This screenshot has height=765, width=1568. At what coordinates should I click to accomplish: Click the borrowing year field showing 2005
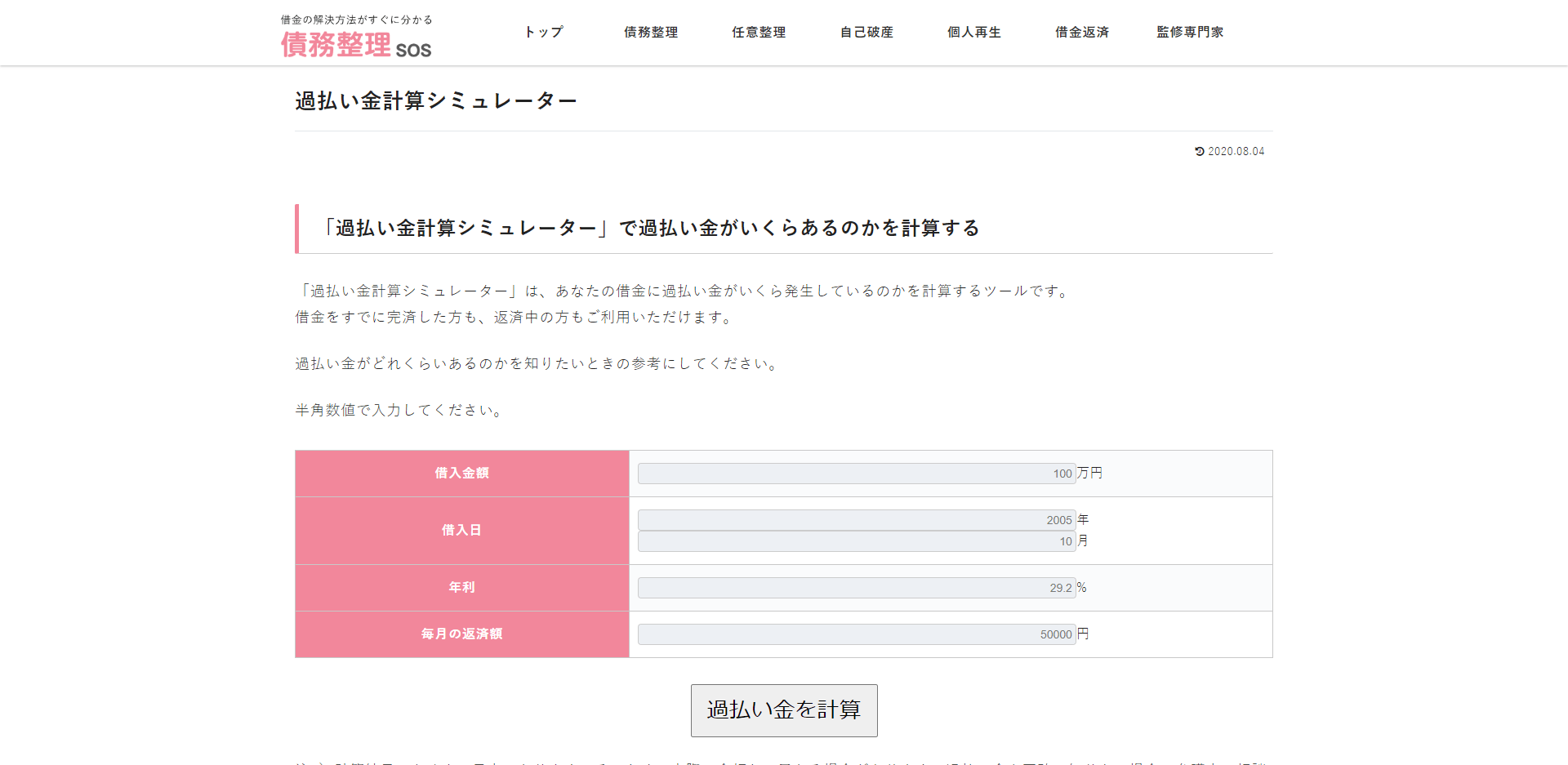pyautogui.click(x=856, y=520)
